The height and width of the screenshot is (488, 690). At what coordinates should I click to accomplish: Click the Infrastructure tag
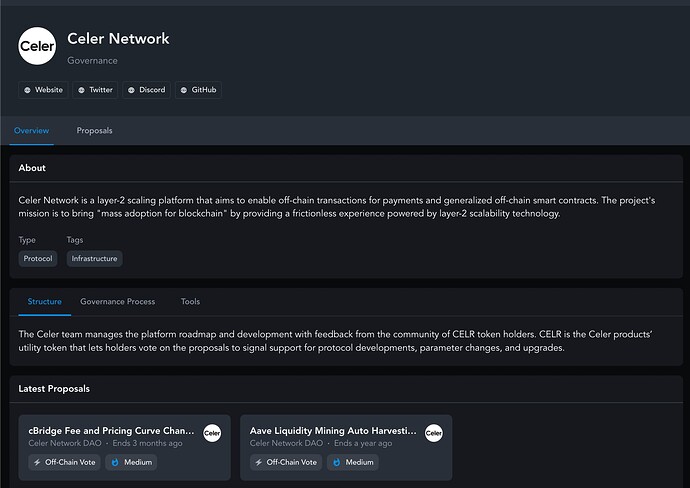click(x=95, y=258)
